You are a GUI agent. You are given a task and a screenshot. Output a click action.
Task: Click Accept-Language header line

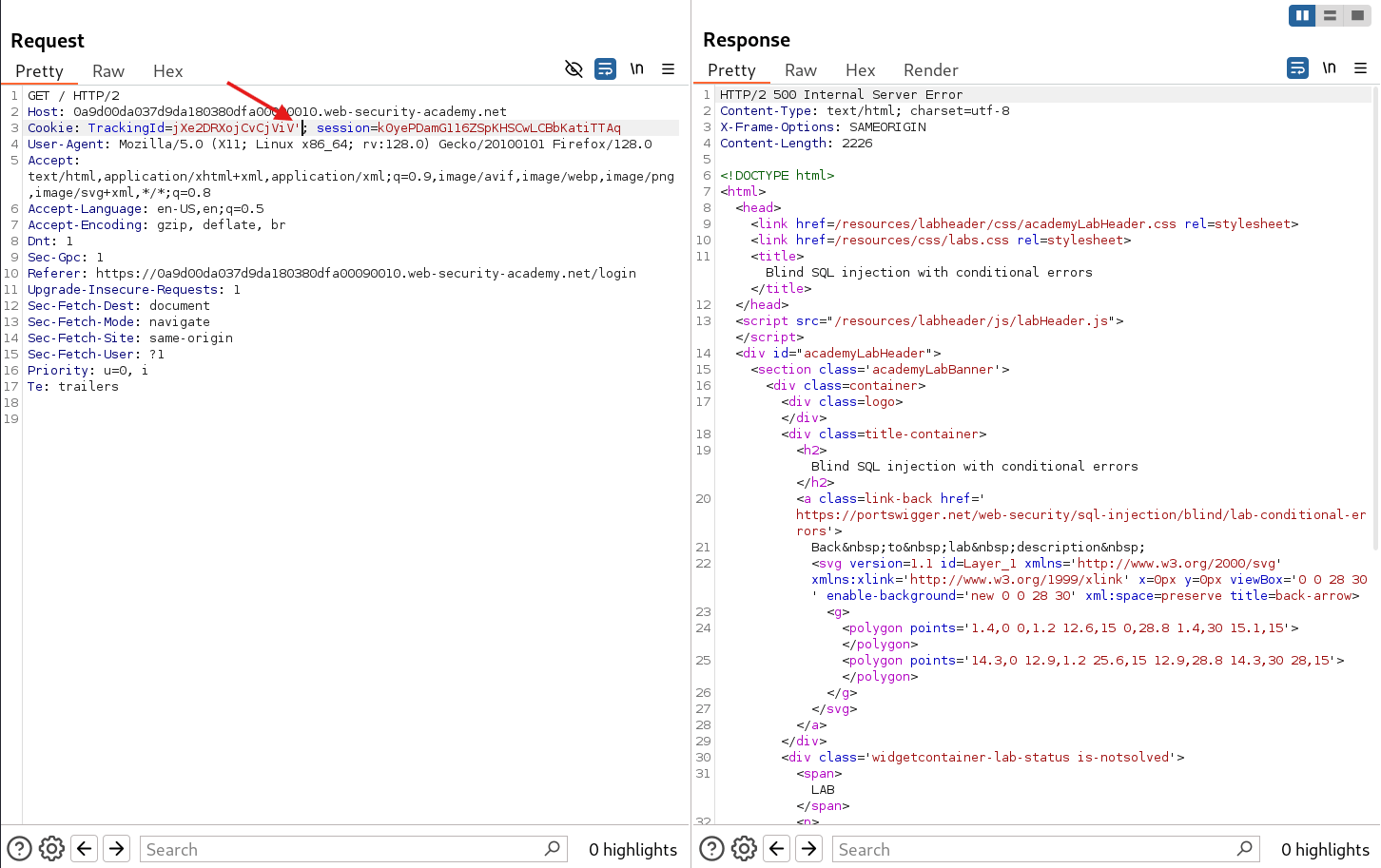(x=146, y=209)
